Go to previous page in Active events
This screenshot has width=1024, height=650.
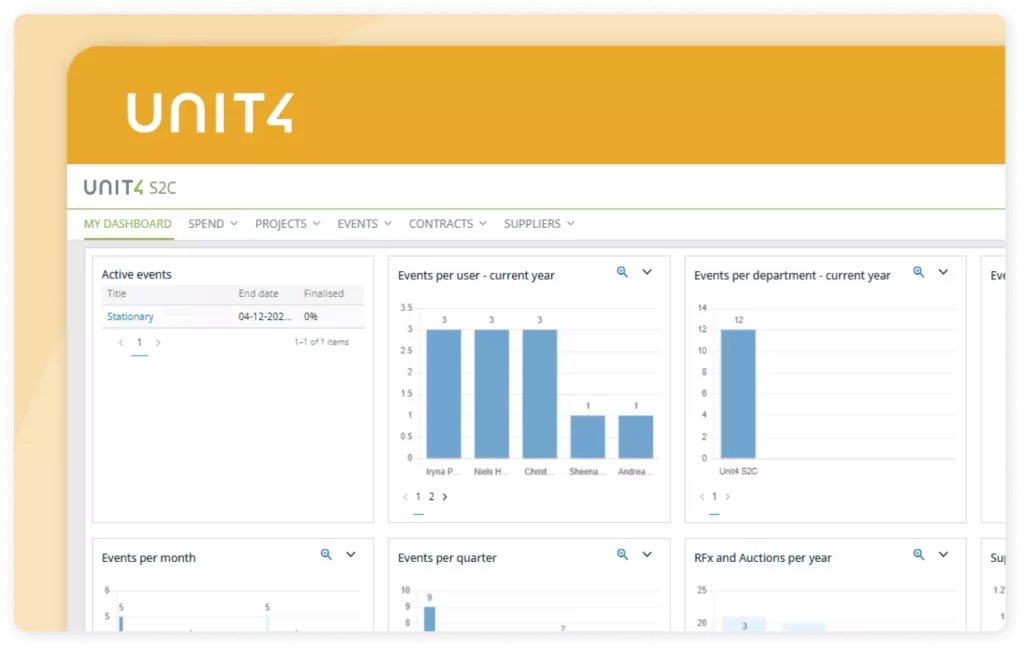click(121, 342)
